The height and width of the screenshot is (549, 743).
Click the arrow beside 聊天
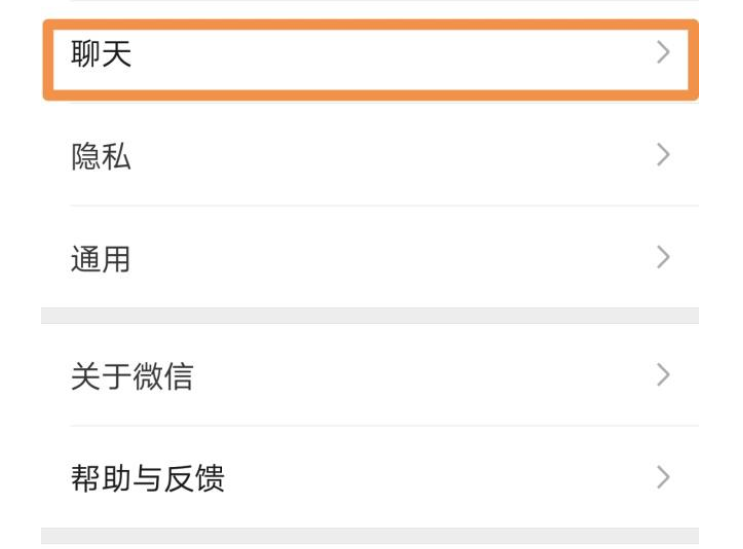pyautogui.click(x=662, y=54)
